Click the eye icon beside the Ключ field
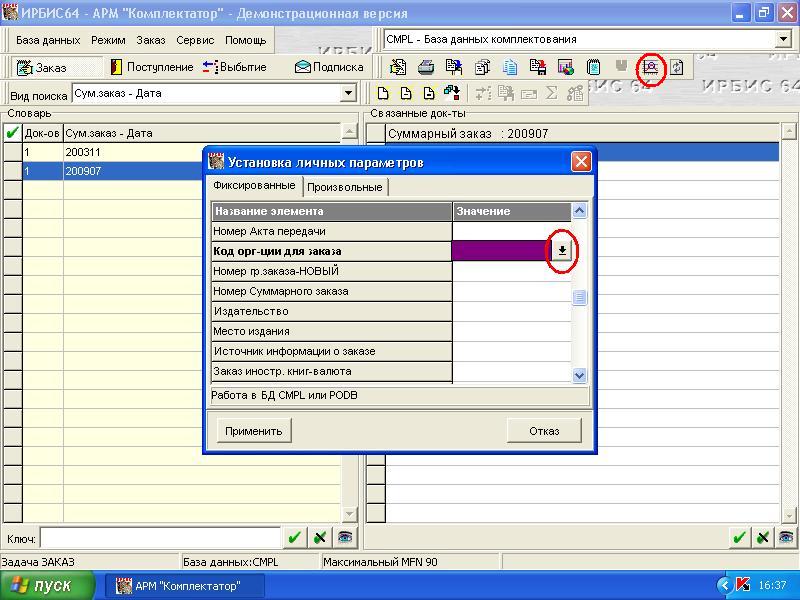 (345, 538)
